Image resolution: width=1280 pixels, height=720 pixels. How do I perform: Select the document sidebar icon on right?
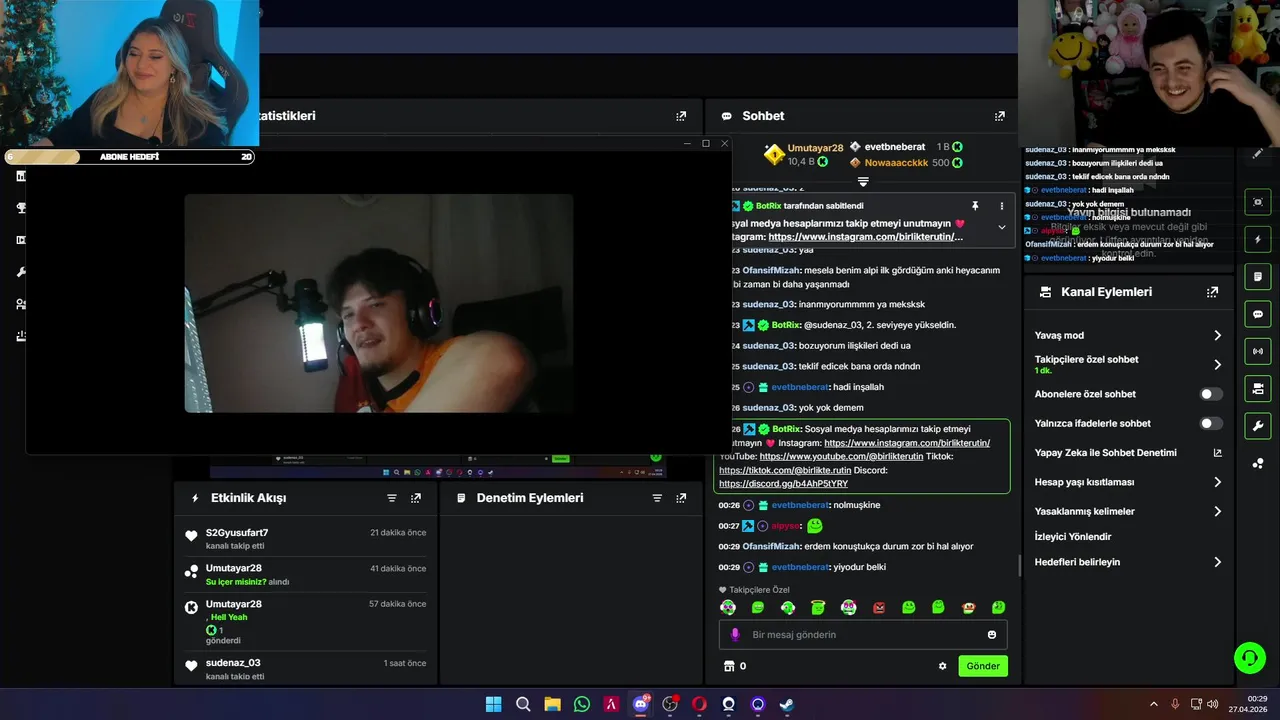1257,277
